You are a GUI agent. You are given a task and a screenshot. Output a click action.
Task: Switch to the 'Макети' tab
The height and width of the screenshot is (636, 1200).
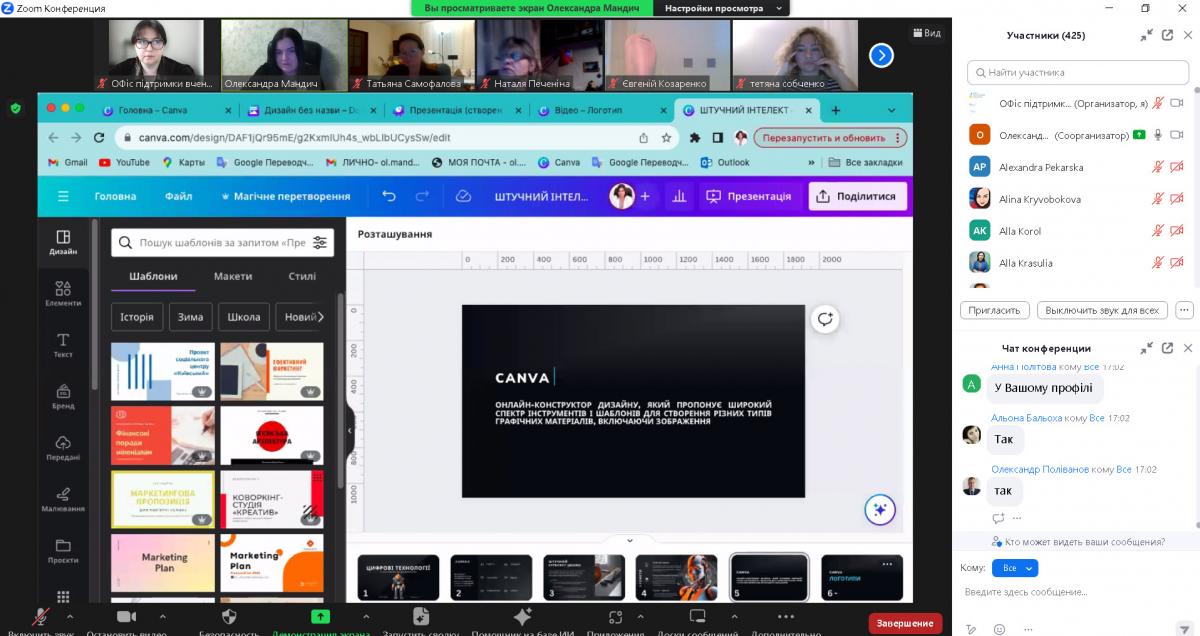pyautogui.click(x=233, y=276)
